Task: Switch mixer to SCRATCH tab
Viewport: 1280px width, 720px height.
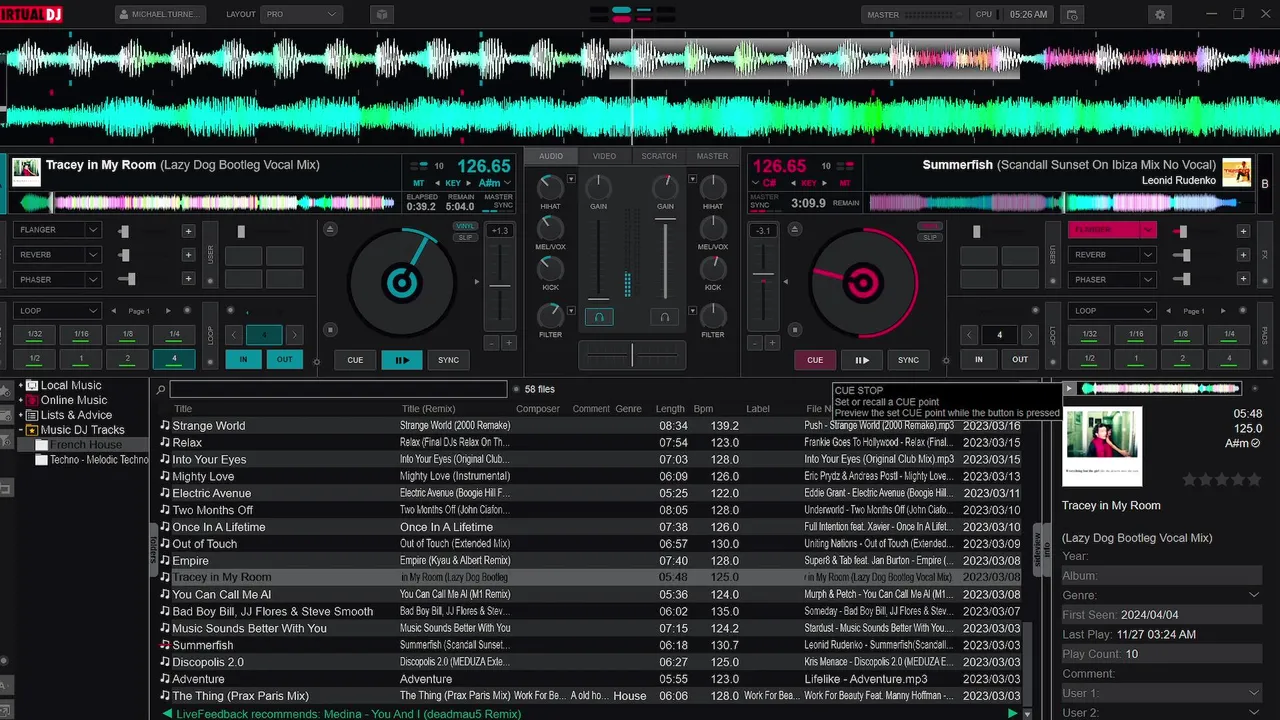Action: pyautogui.click(x=659, y=156)
